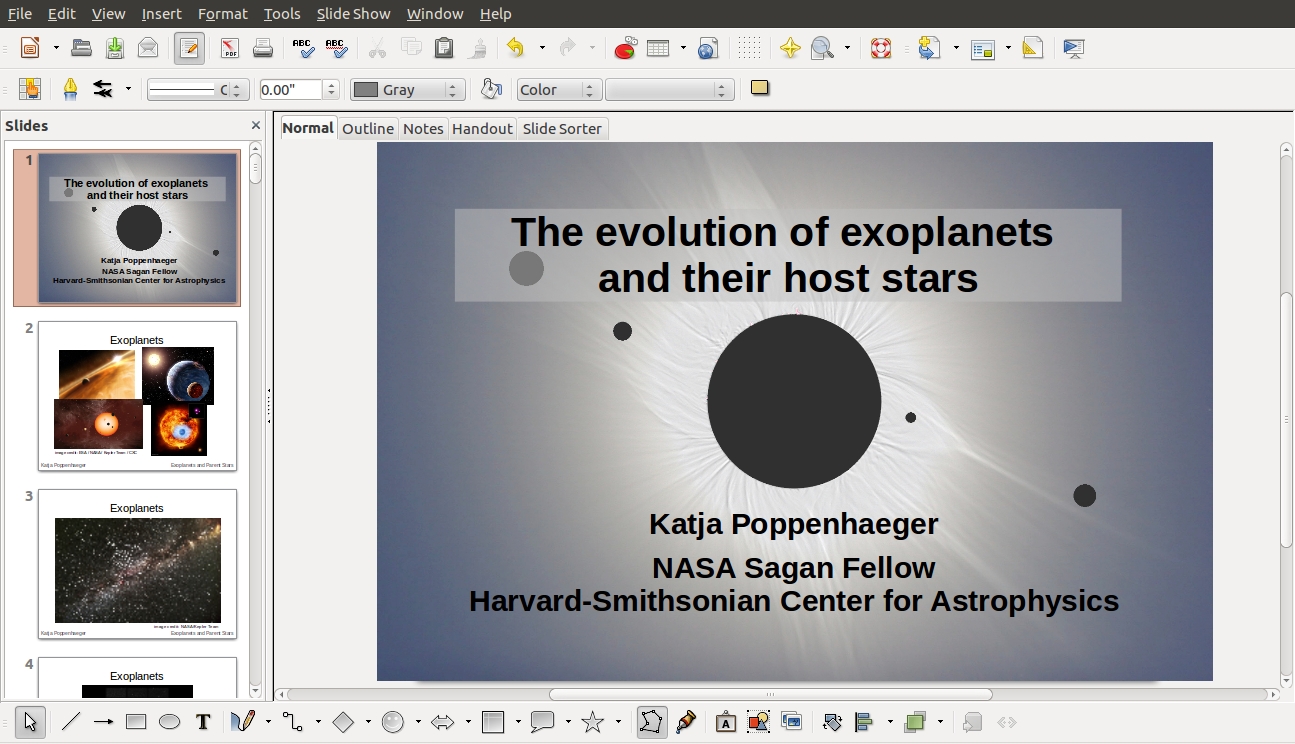Click the Save document icon
The image size is (1295, 744).
pos(115,48)
